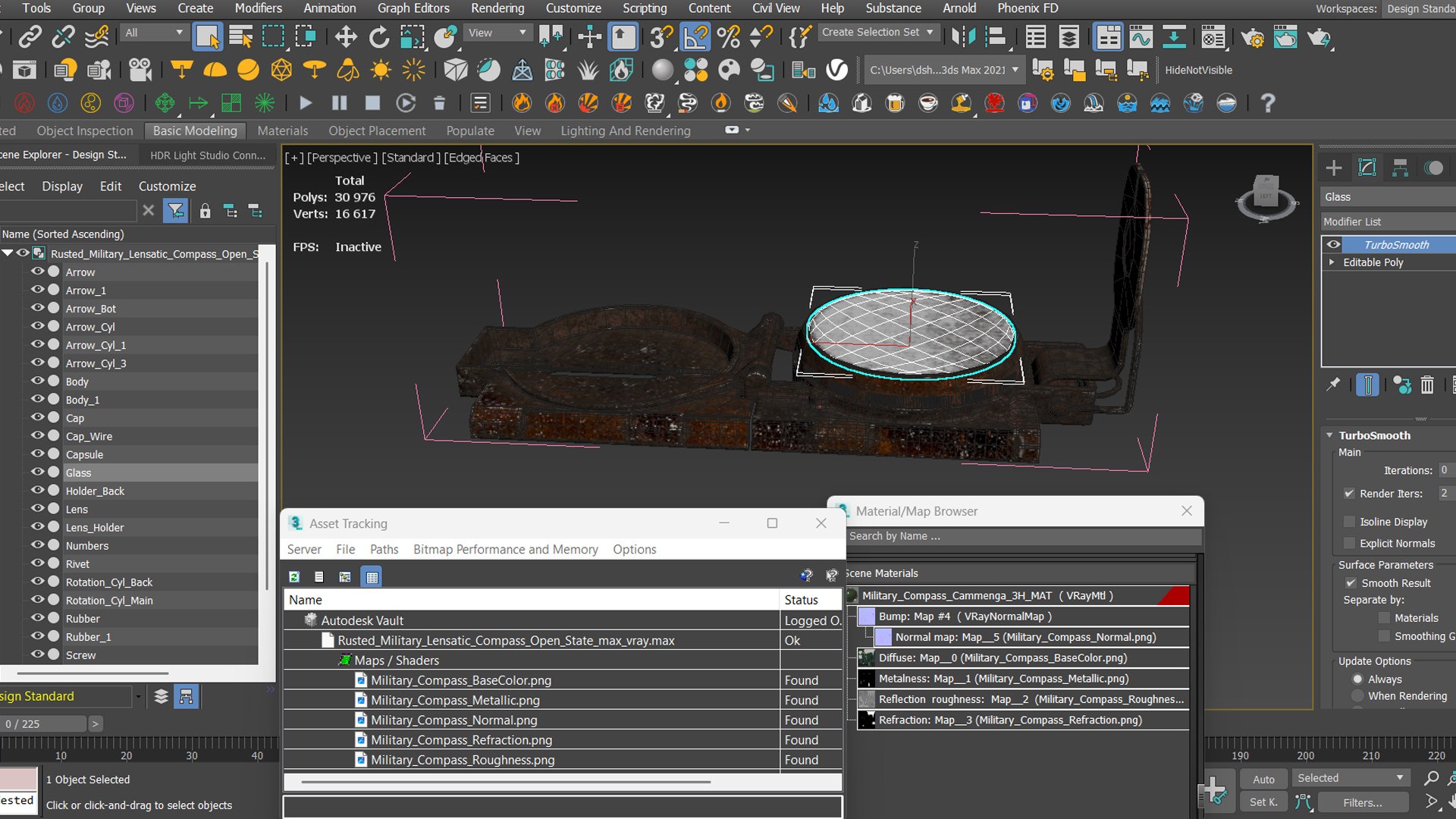Click the Play animation icon

click(x=306, y=102)
